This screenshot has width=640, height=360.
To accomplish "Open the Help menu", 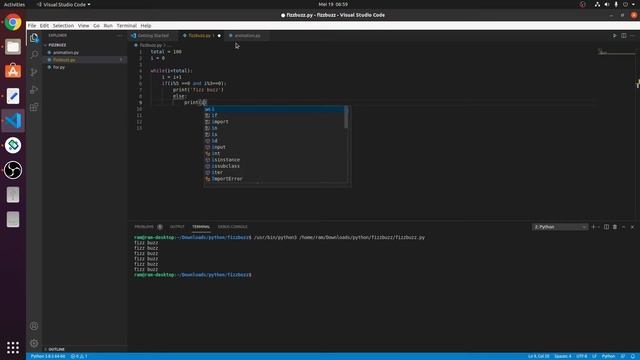I will tap(146, 26).
